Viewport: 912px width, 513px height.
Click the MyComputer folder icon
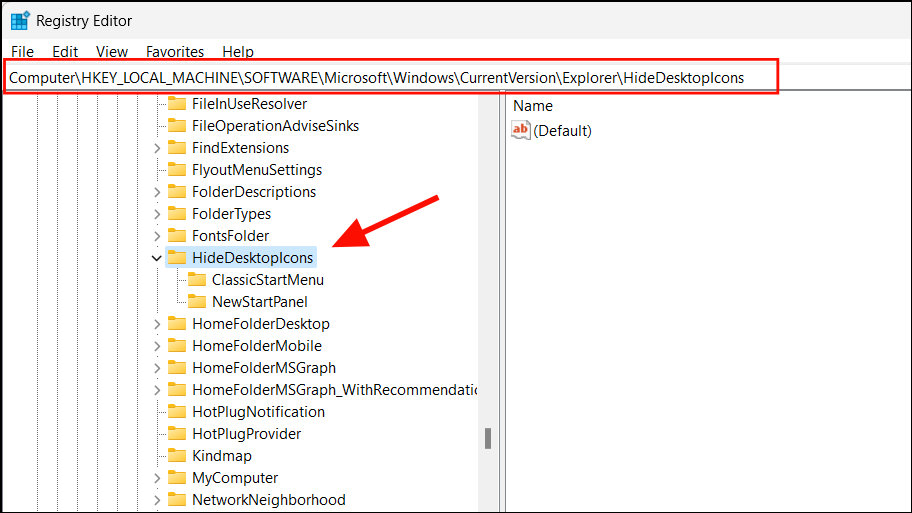point(177,478)
